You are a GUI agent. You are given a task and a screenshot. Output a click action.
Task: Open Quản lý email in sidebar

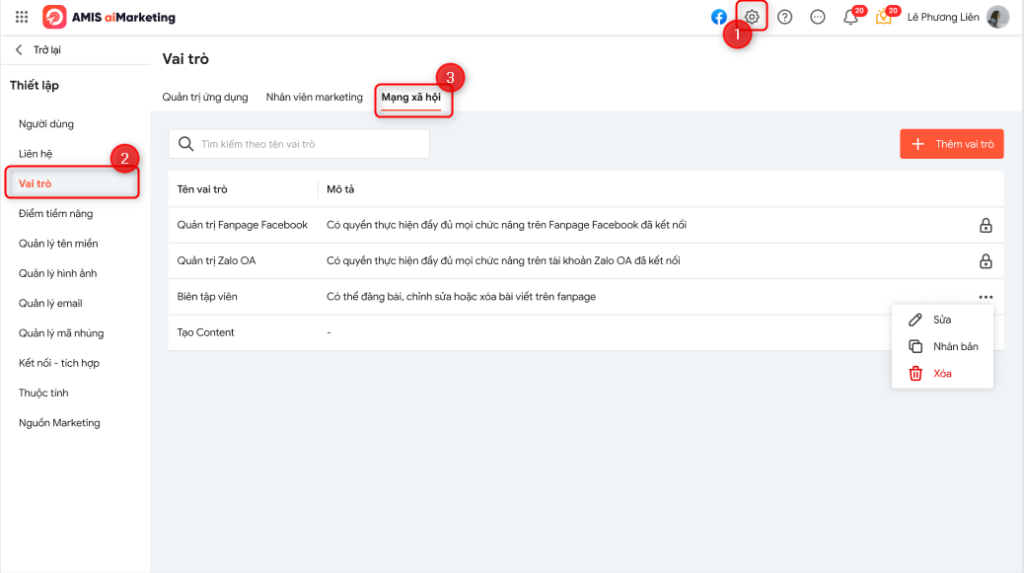[50, 303]
